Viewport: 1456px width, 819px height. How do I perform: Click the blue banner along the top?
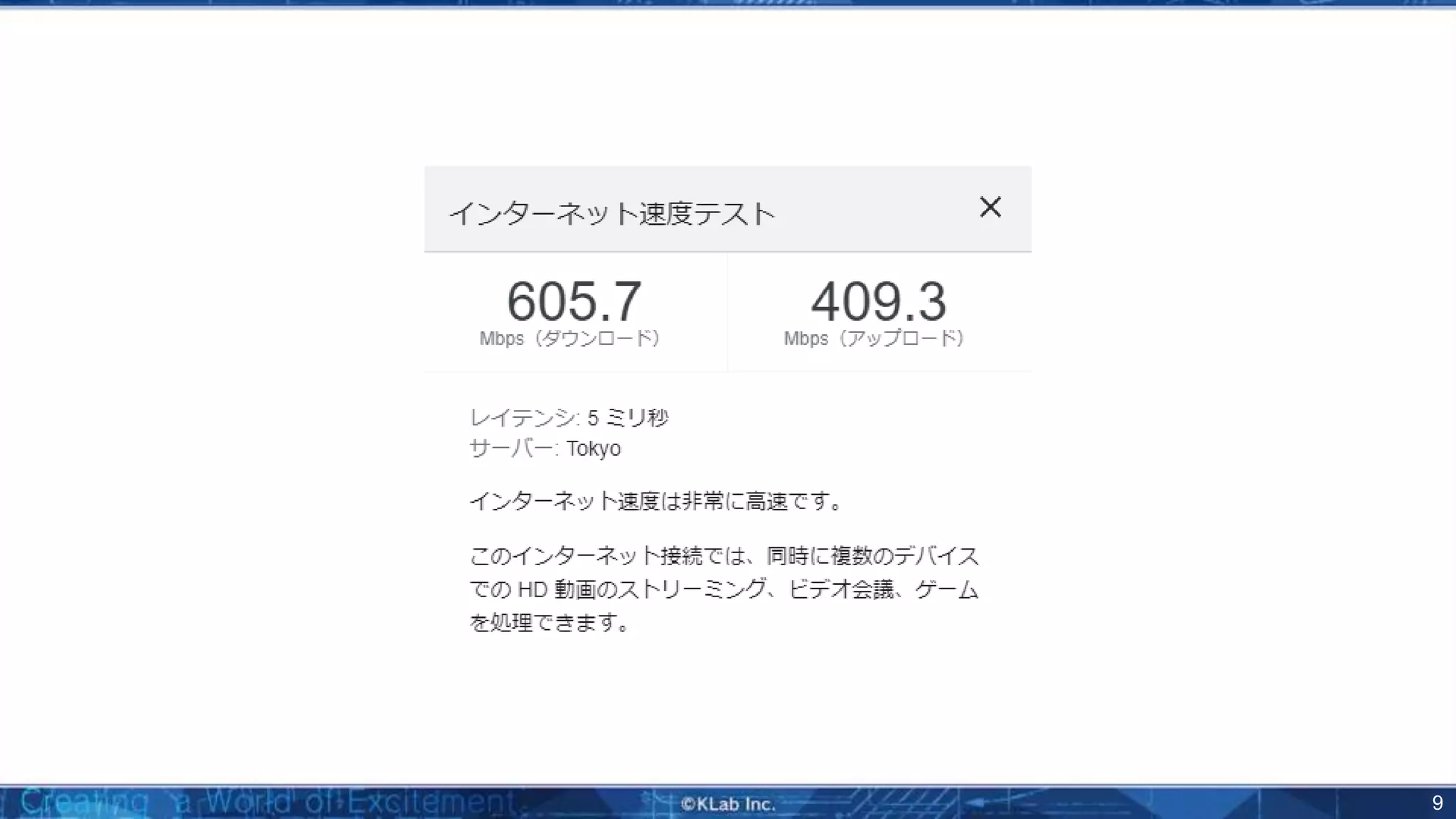728,4
